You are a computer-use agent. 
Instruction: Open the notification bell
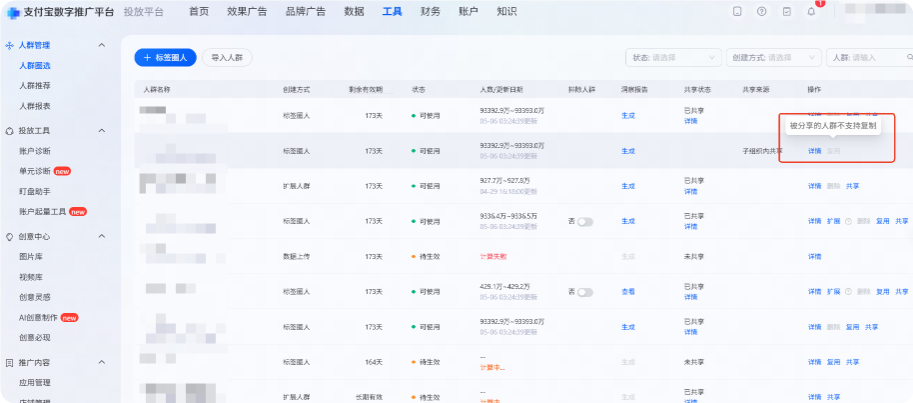(x=811, y=12)
